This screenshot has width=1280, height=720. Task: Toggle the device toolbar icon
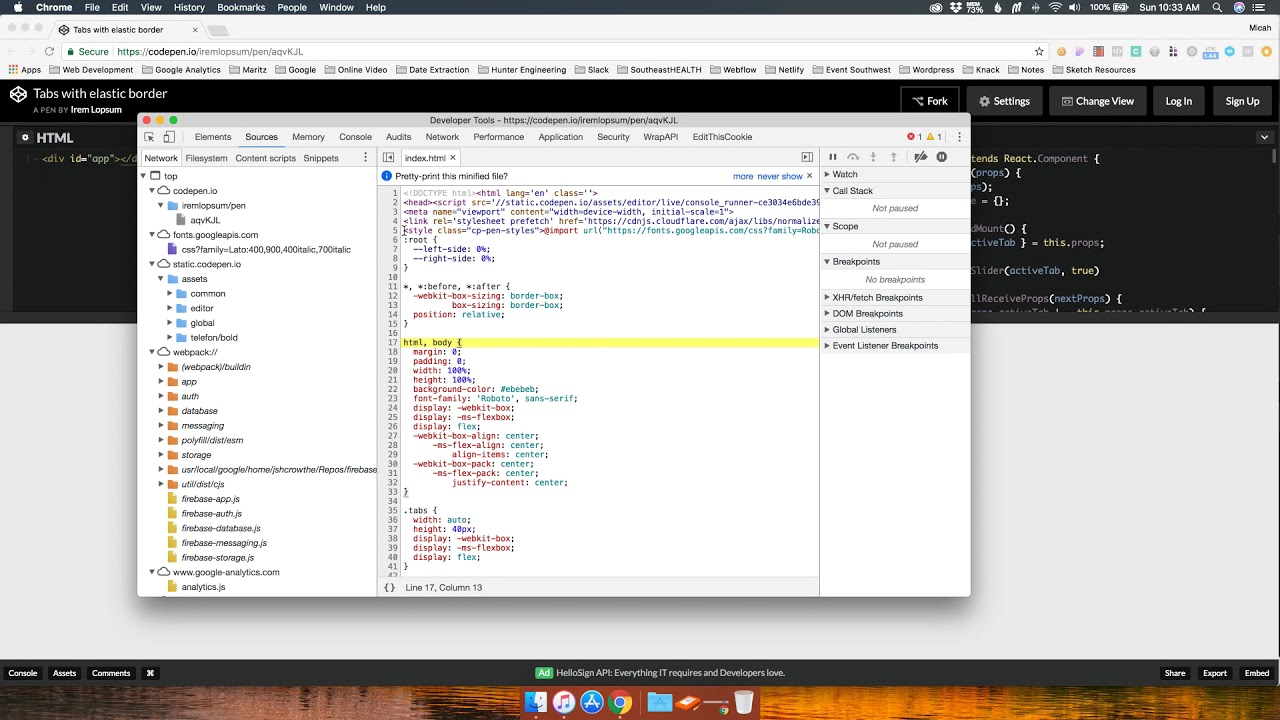(x=169, y=137)
